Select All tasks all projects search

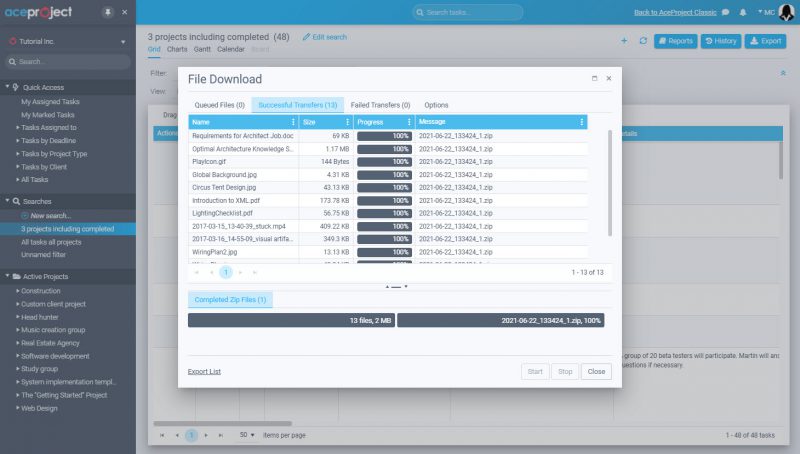pyautogui.click(x=51, y=242)
